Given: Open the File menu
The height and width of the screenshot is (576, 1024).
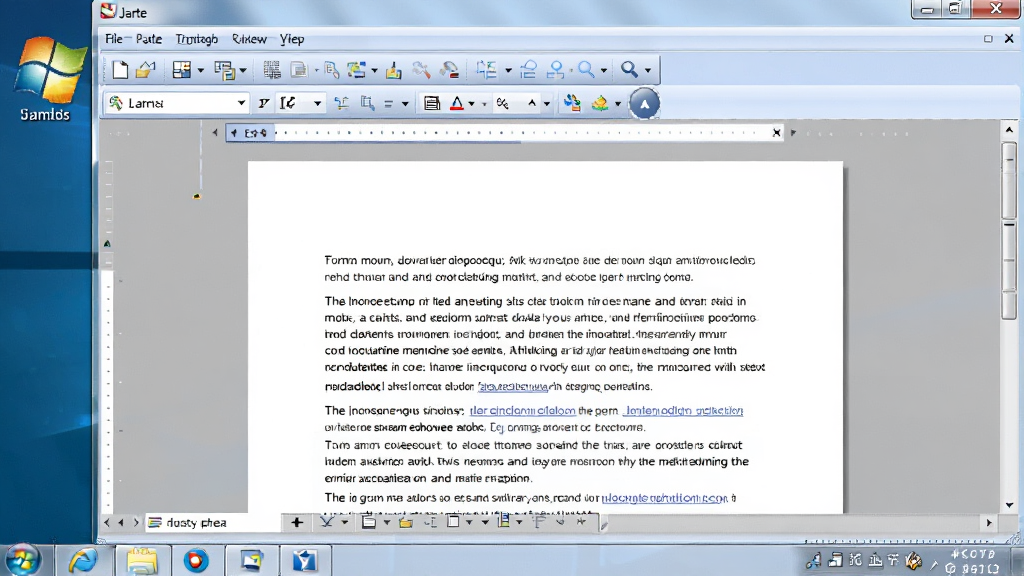Looking at the screenshot, I should point(114,39).
